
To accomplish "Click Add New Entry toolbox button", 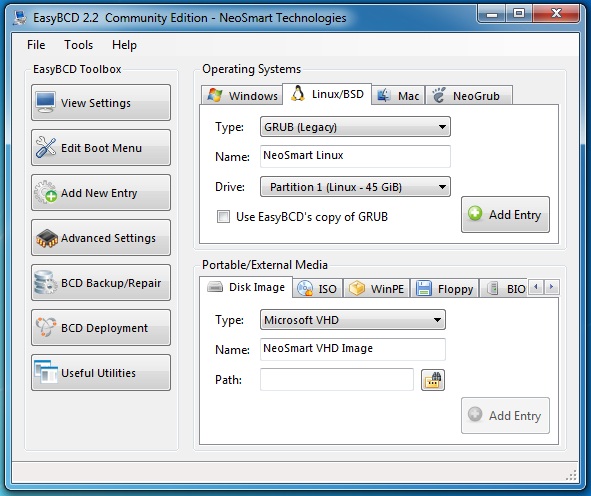I will tap(101, 193).
